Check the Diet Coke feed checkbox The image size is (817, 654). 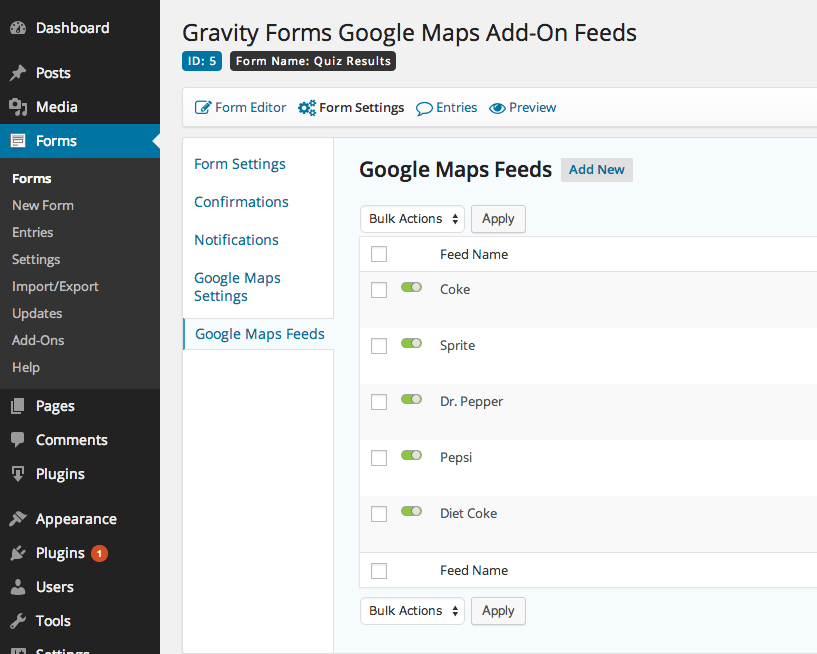pos(379,514)
